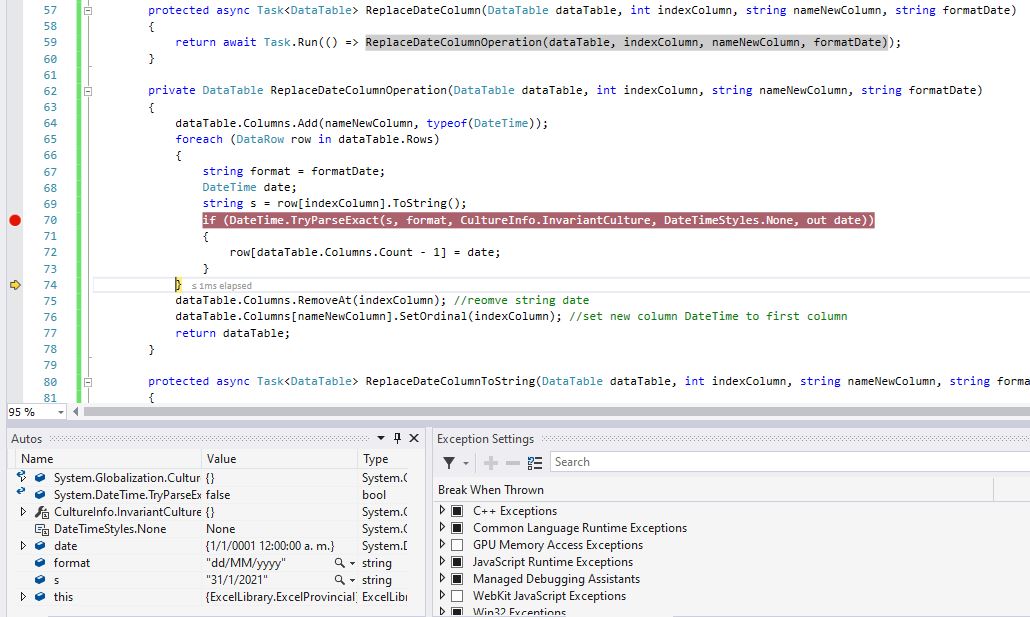The width and height of the screenshot is (1030, 617).
Task: Select the Autos panel title
Action: point(26,439)
